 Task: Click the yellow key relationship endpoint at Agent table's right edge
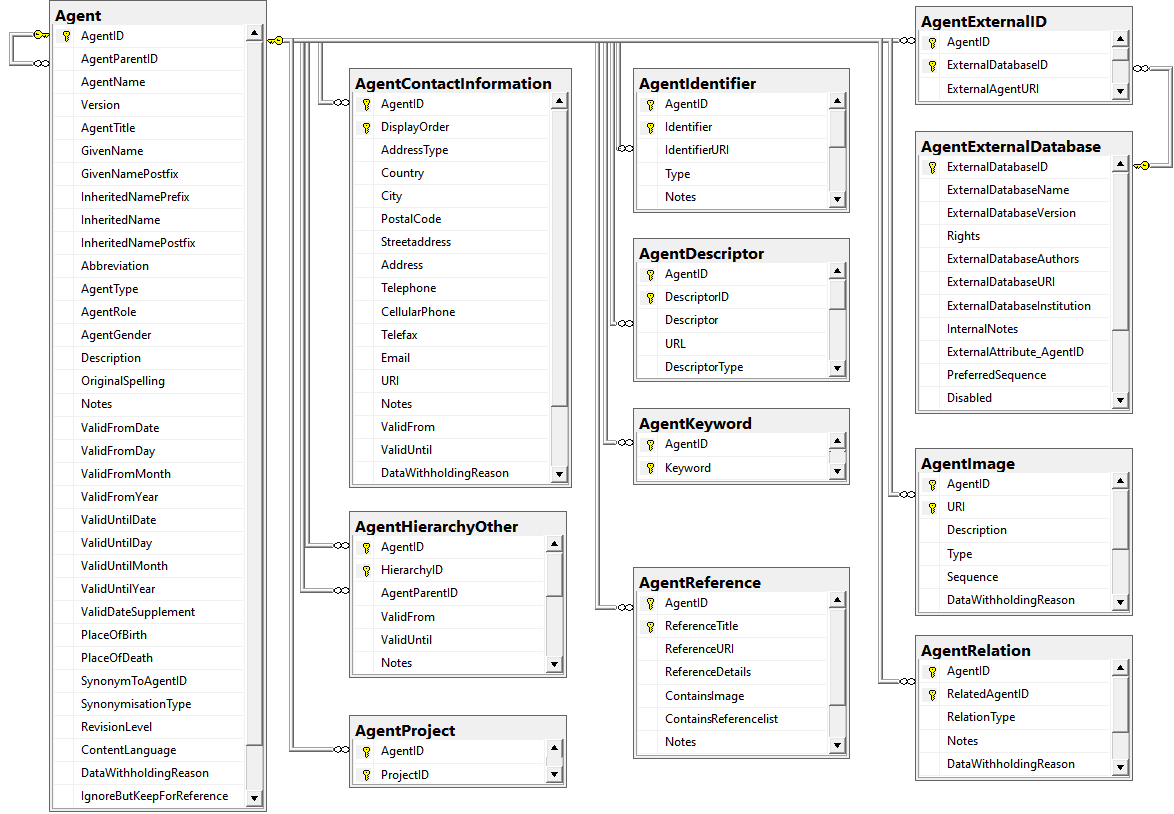click(x=276, y=40)
